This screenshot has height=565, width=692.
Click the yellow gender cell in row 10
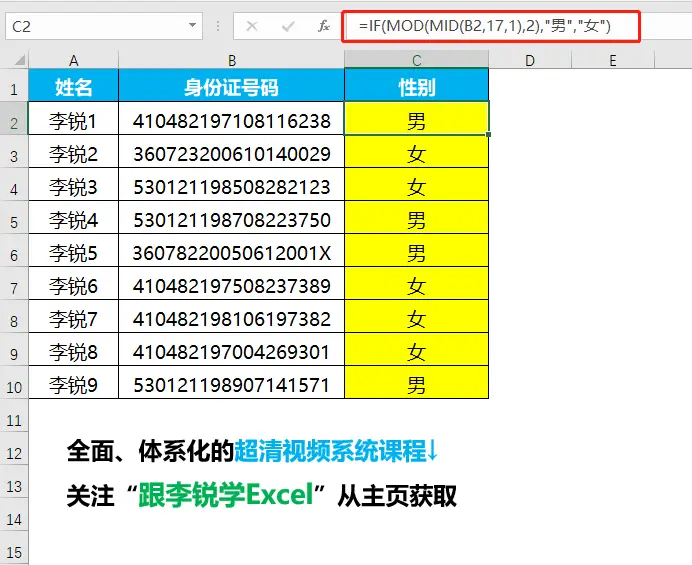point(416,385)
